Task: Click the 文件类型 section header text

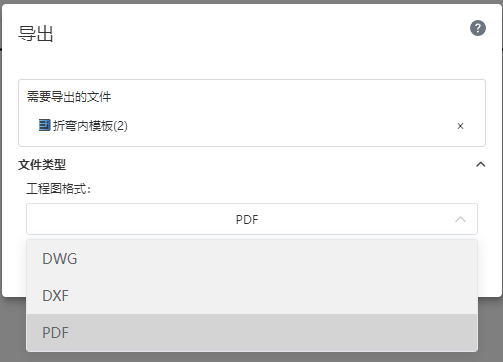Action: [42, 165]
